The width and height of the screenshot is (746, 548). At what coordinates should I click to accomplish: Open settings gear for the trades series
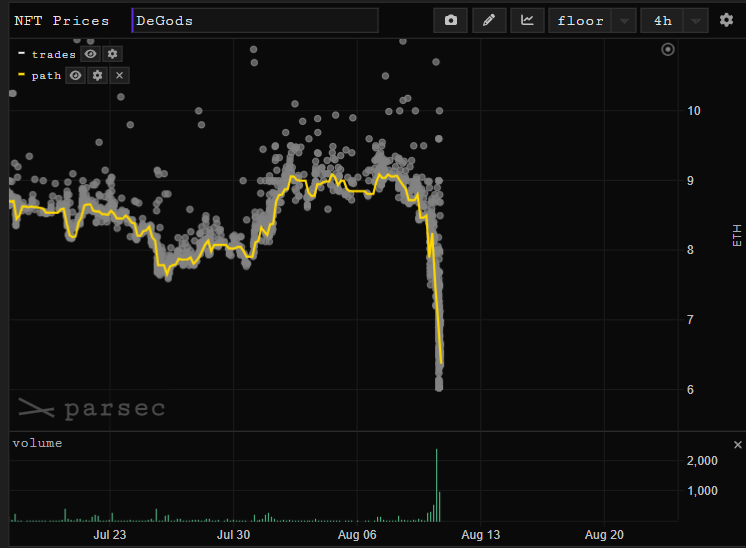[x=112, y=54]
